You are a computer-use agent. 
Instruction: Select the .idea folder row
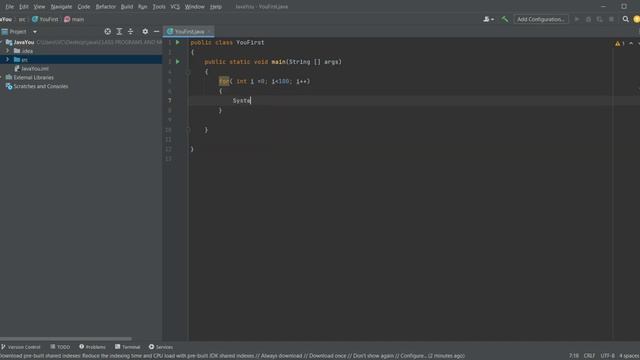[81, 51]
